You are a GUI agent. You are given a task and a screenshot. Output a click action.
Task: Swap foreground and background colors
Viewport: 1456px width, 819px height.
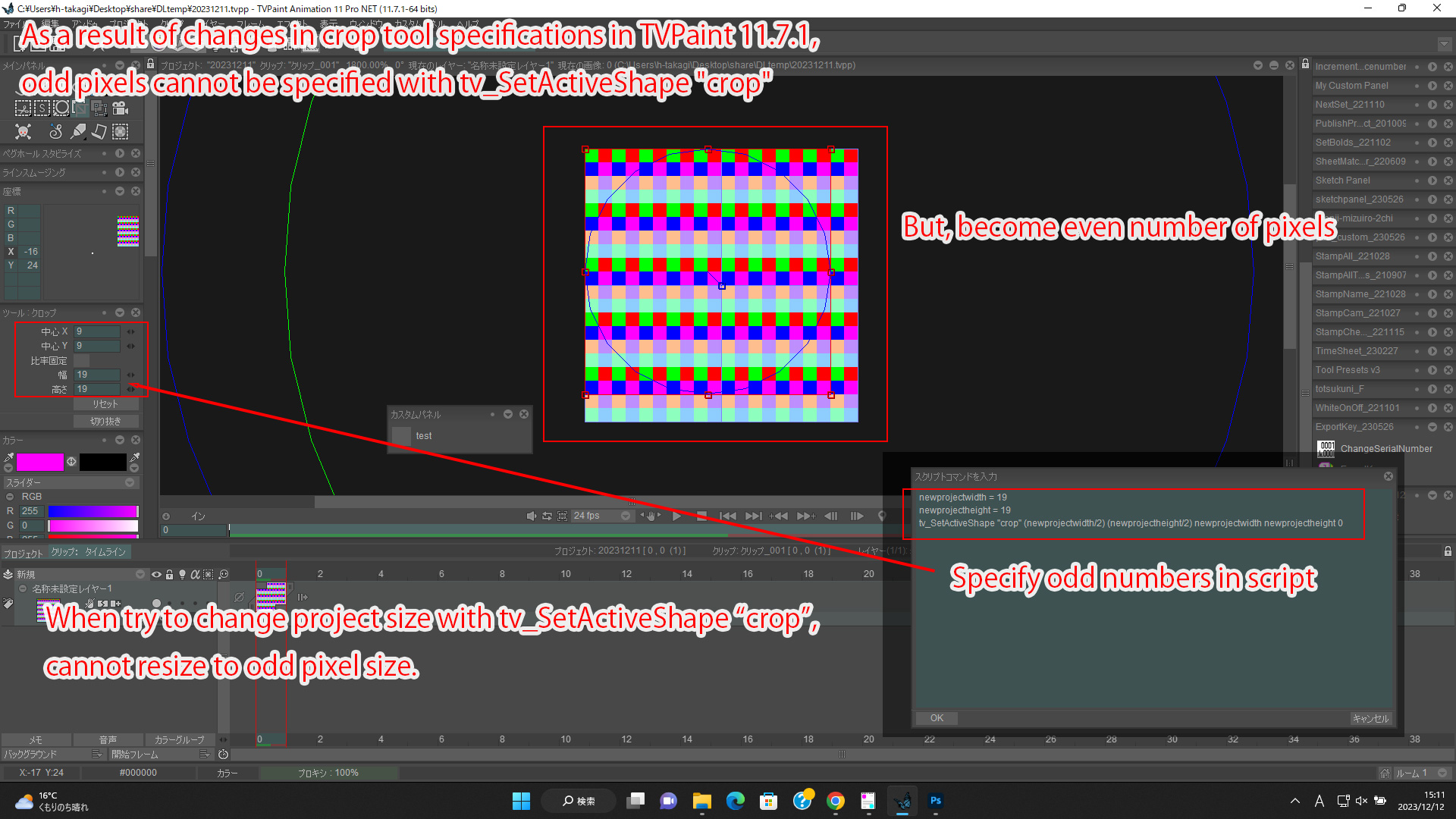coord(71,461)
